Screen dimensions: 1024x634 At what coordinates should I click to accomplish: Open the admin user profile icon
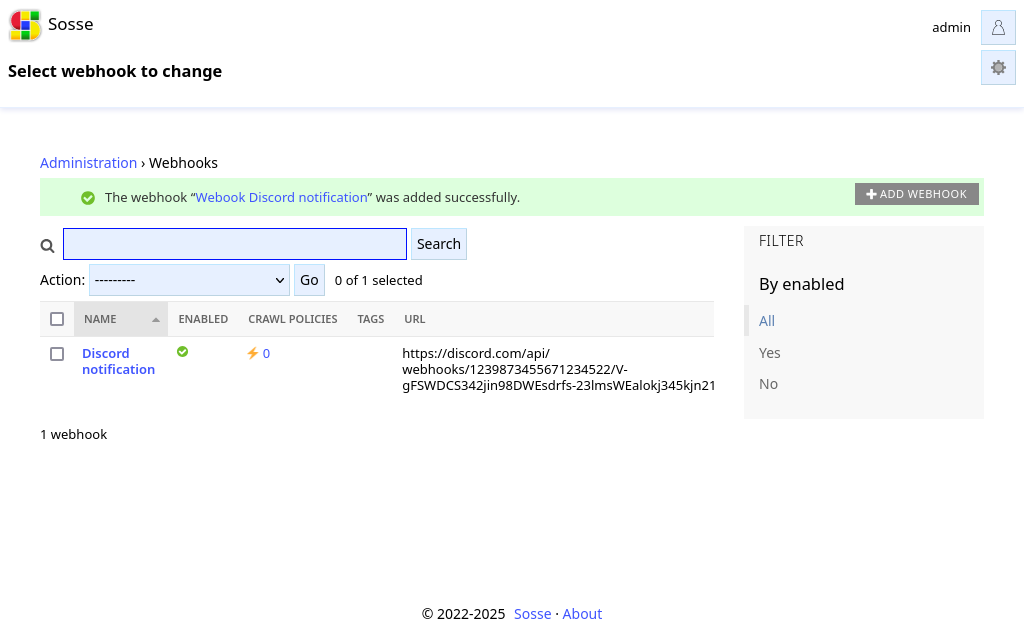[x=998, y=27]
